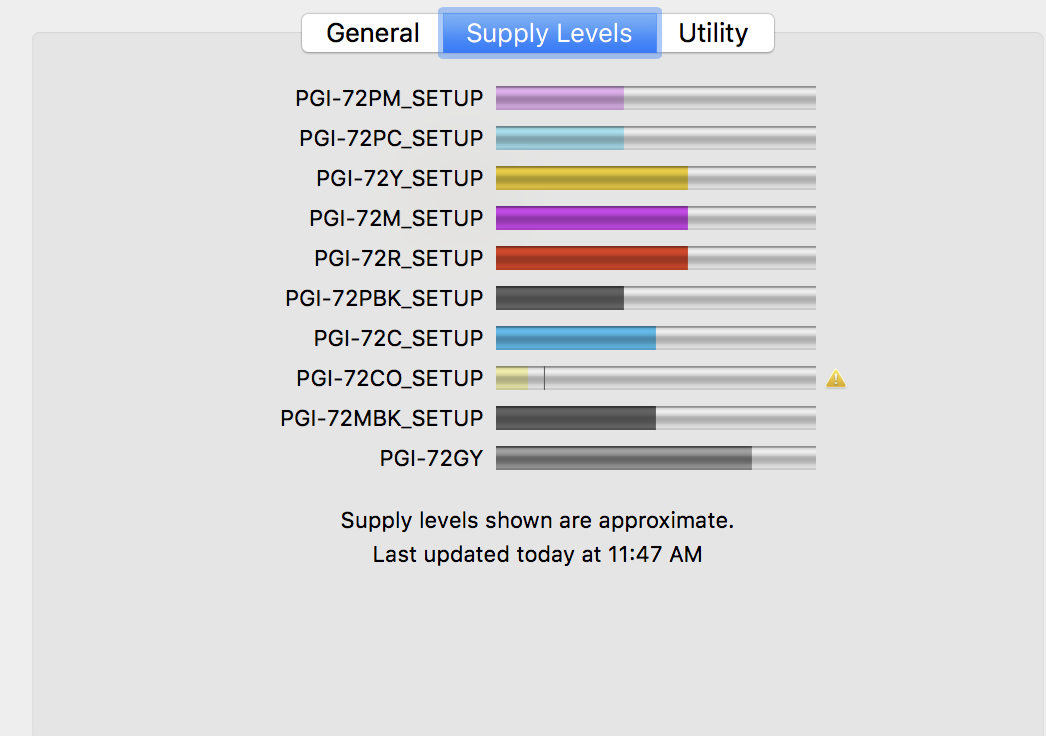Viewport: 1046px width, 736px height.
Task: Select the PGI-72PBK_SETUP photo black gauge
Action: click(560, 298)
